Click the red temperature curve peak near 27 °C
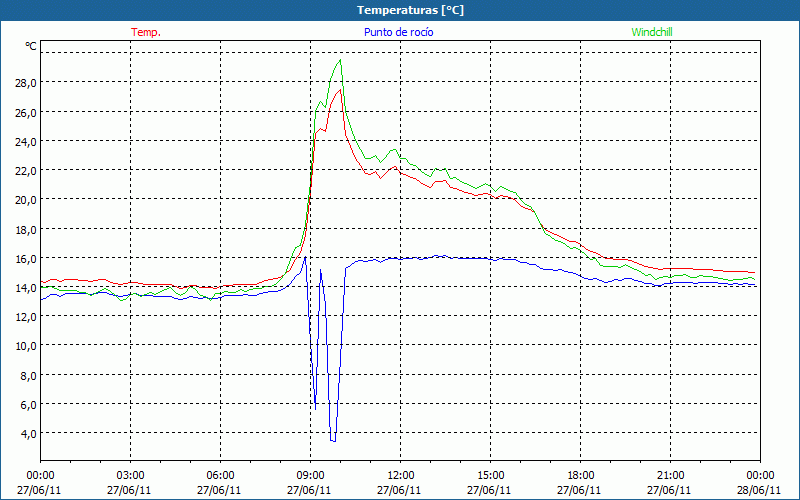 [340, 90]
